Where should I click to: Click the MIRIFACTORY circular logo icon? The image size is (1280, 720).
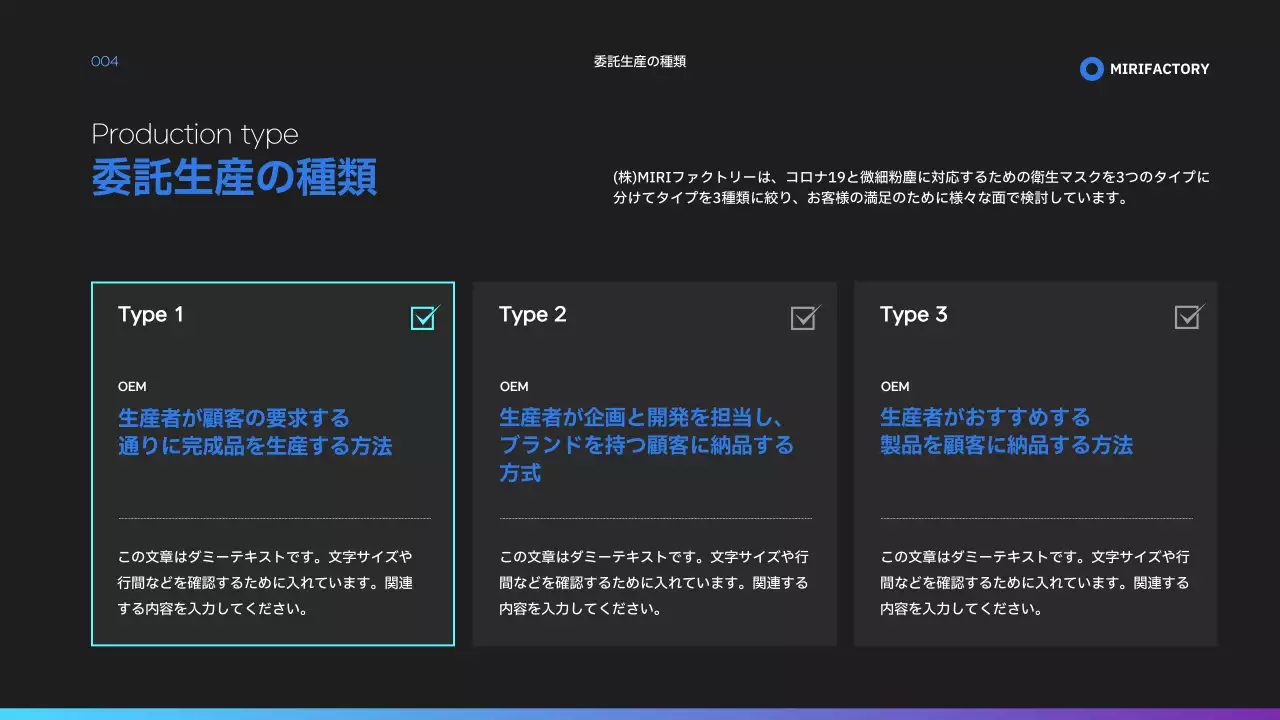(x=1091, y=69)
